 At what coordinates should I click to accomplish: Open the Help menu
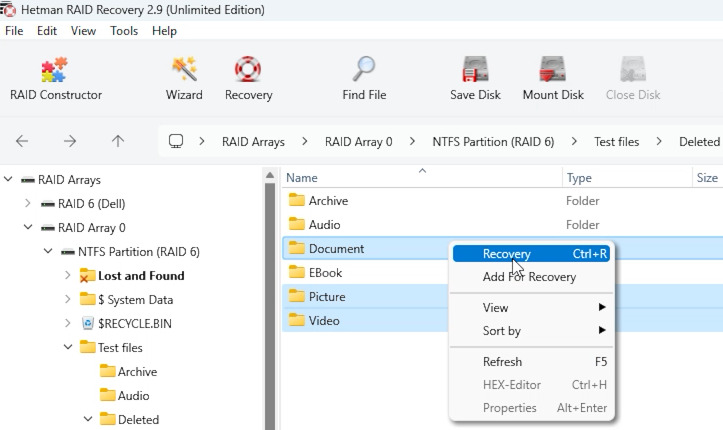click(164, 31)
